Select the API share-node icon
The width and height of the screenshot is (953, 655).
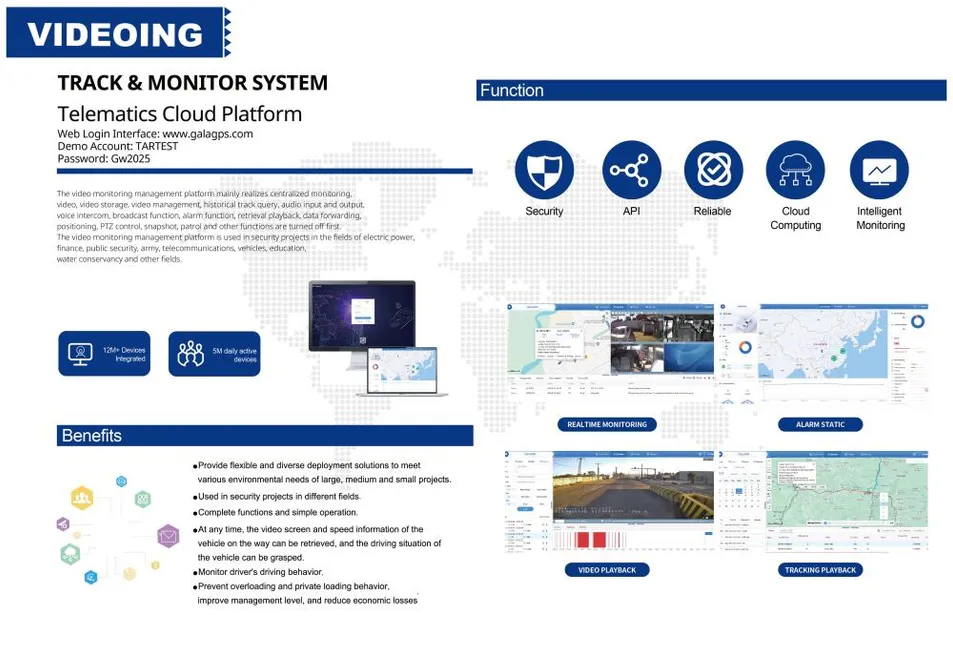pyautogui.click(x=631, y=170)
